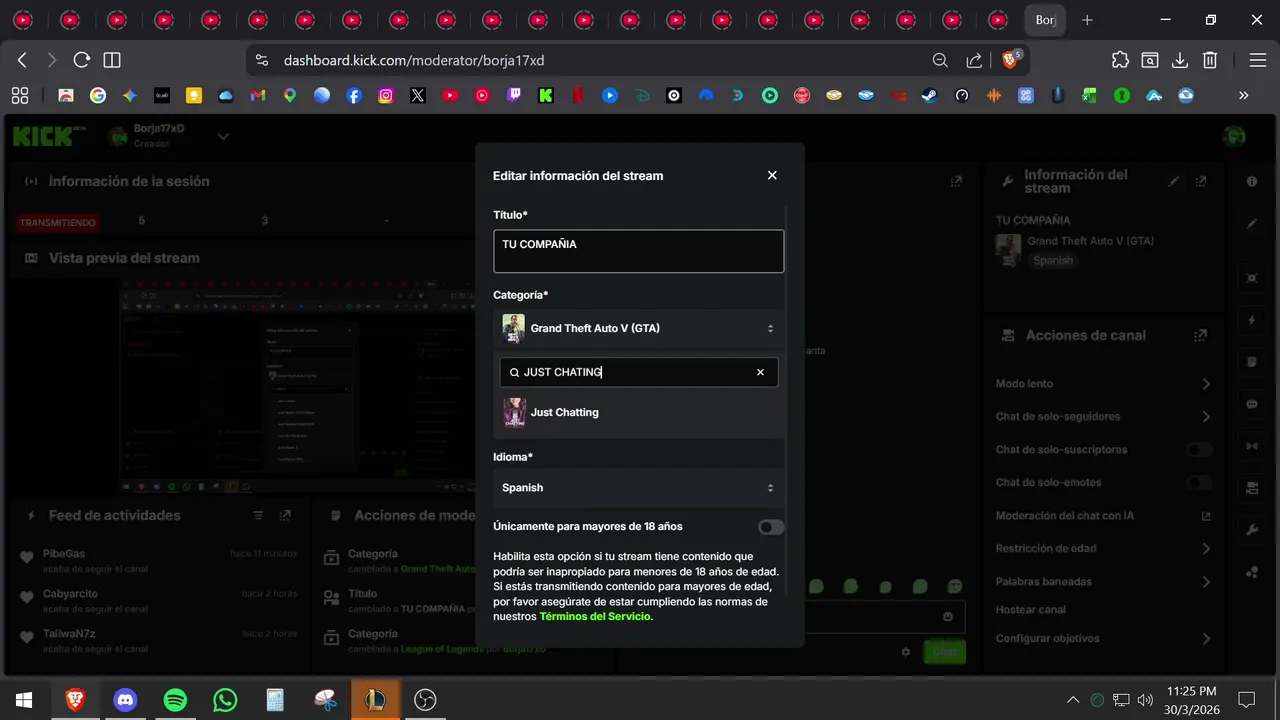
Task: Open the browser hamburger menu
Action: (x=1258, y=60)
